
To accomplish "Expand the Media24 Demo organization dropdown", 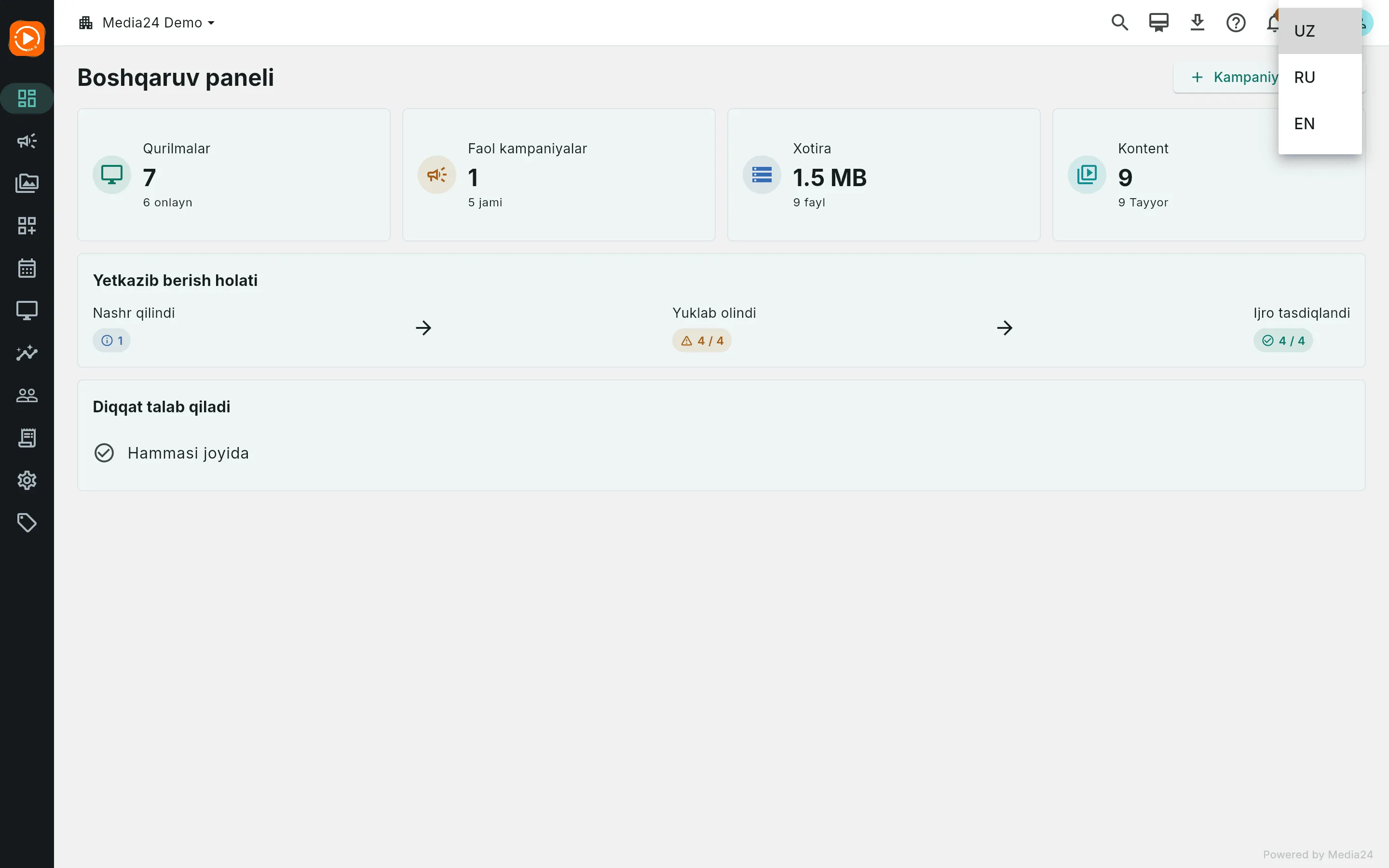I will (x=147, y=23).
